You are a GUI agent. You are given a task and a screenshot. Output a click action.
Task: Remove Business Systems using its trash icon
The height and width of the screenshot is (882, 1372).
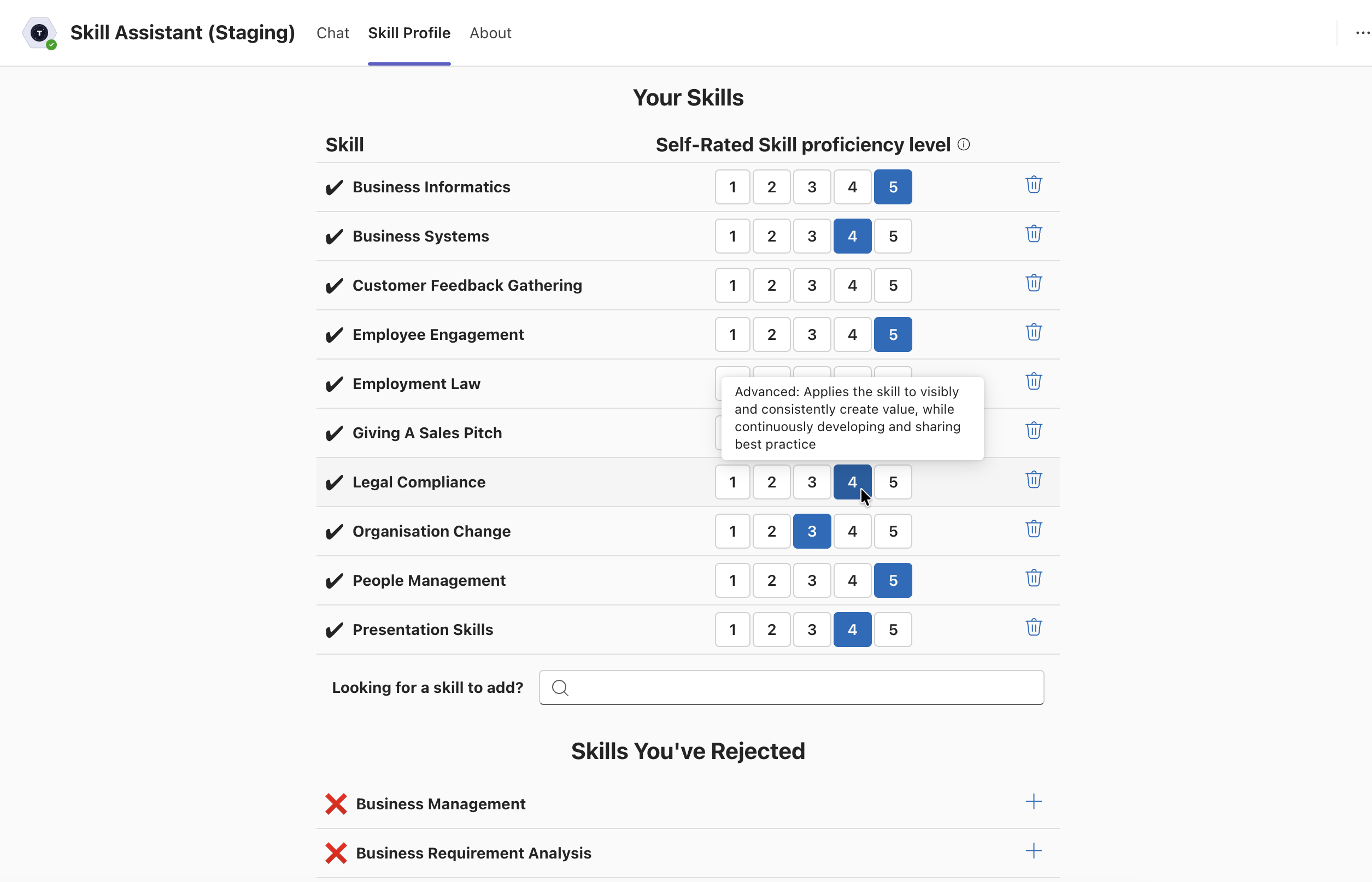point(1033,234)
